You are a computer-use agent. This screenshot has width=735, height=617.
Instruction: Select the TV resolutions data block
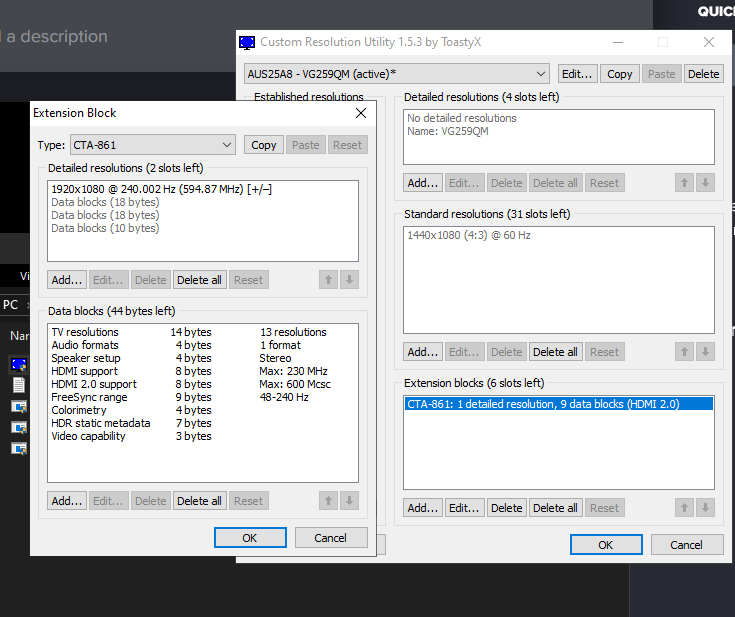coord(85,332)
